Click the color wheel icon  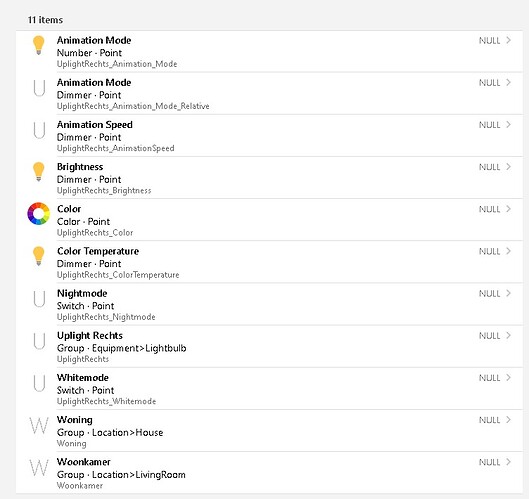click(x=38, y=214)
